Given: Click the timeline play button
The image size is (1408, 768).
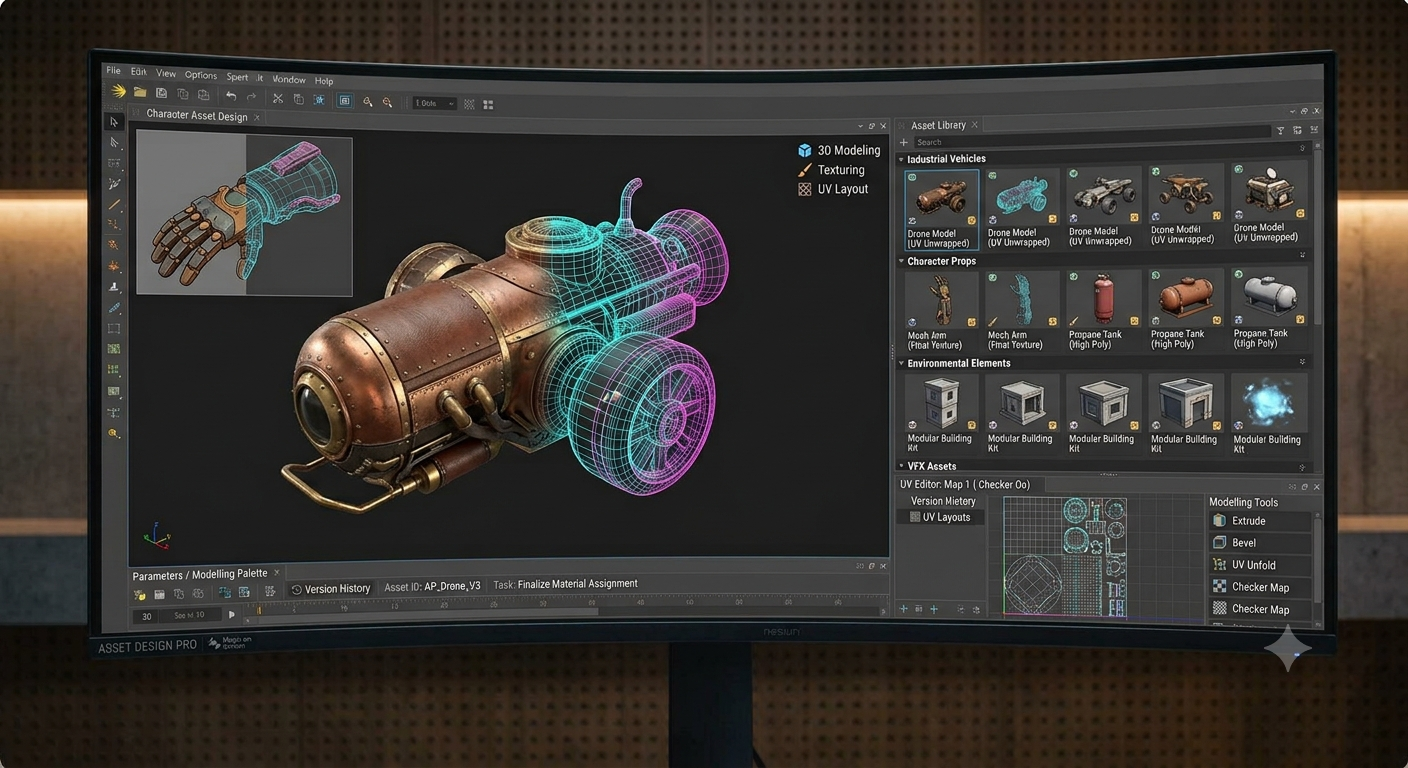Looking at the screenshot, I should (x=232, y=615).
